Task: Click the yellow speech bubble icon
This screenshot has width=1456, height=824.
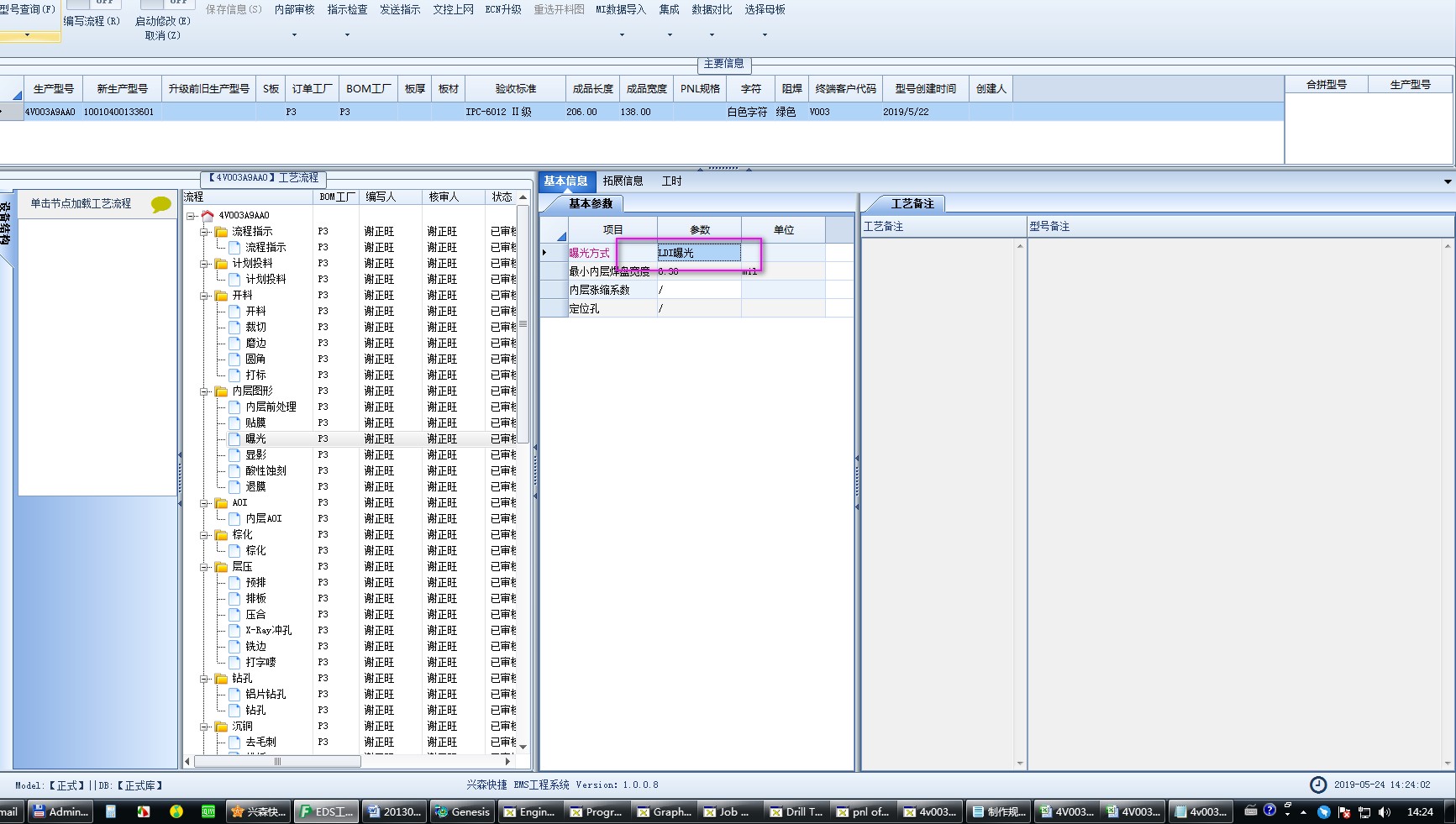Action: coord(160,204)
